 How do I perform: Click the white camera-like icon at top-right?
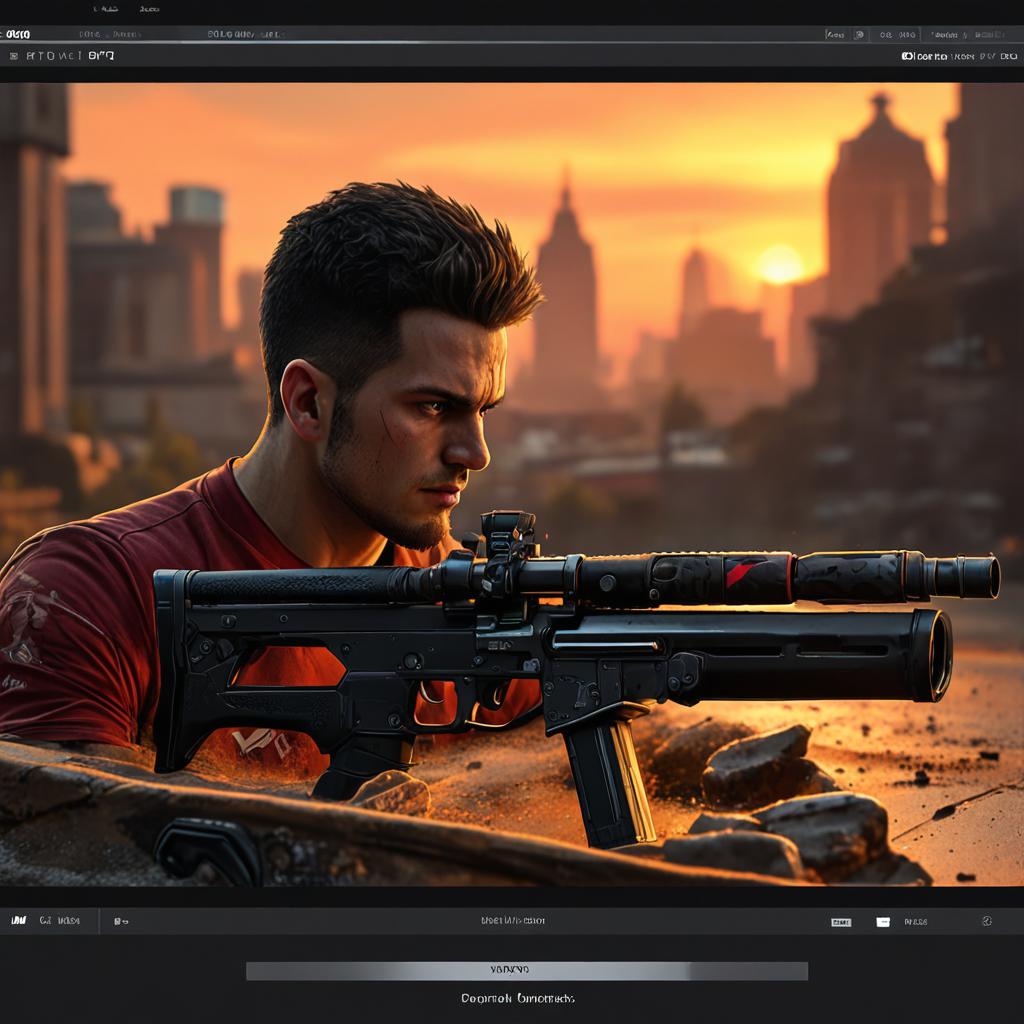click(x=907, y=56)
